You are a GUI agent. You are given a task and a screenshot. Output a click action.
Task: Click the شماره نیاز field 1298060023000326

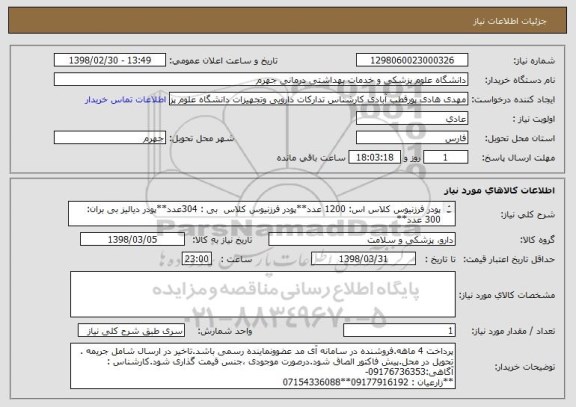412,60
